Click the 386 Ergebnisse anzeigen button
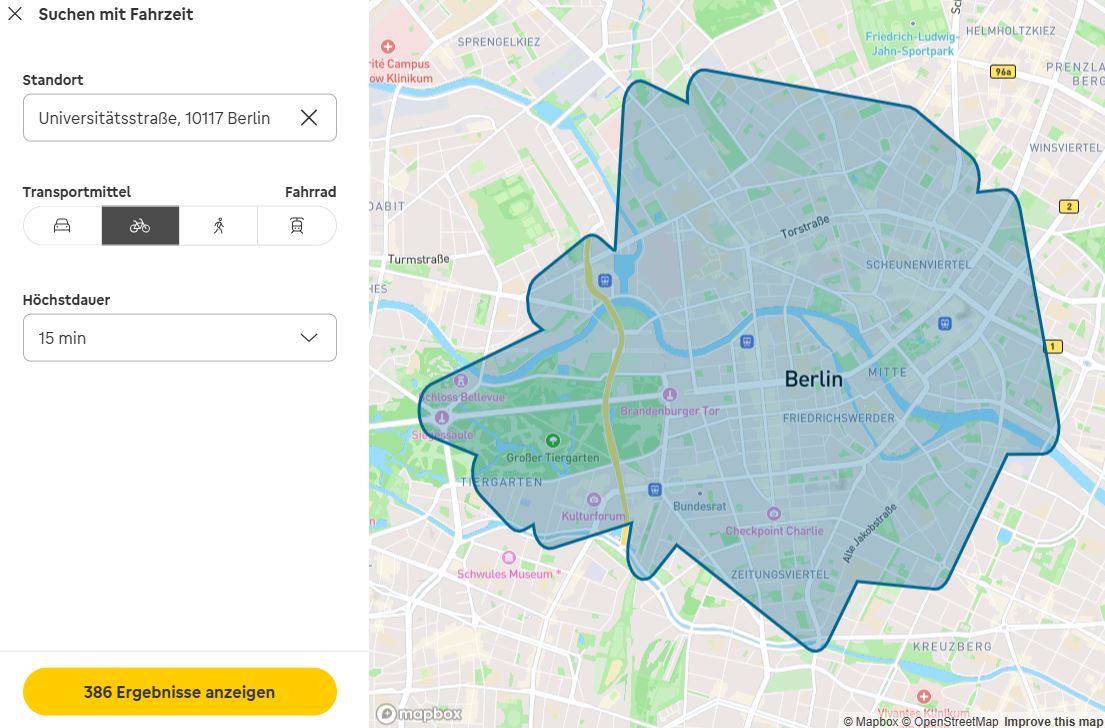Screen dimensions: 1105x728 click(x=179, y=692)
